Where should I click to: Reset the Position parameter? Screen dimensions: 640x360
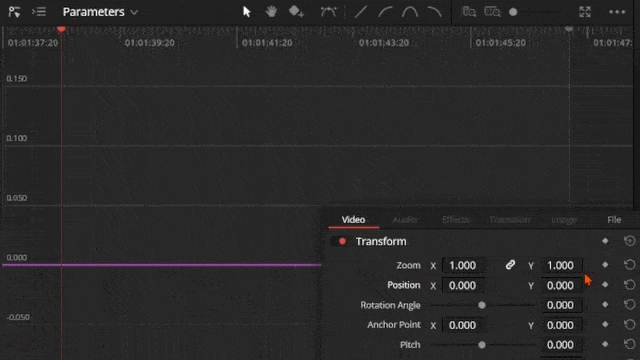[x=630, y=284]
